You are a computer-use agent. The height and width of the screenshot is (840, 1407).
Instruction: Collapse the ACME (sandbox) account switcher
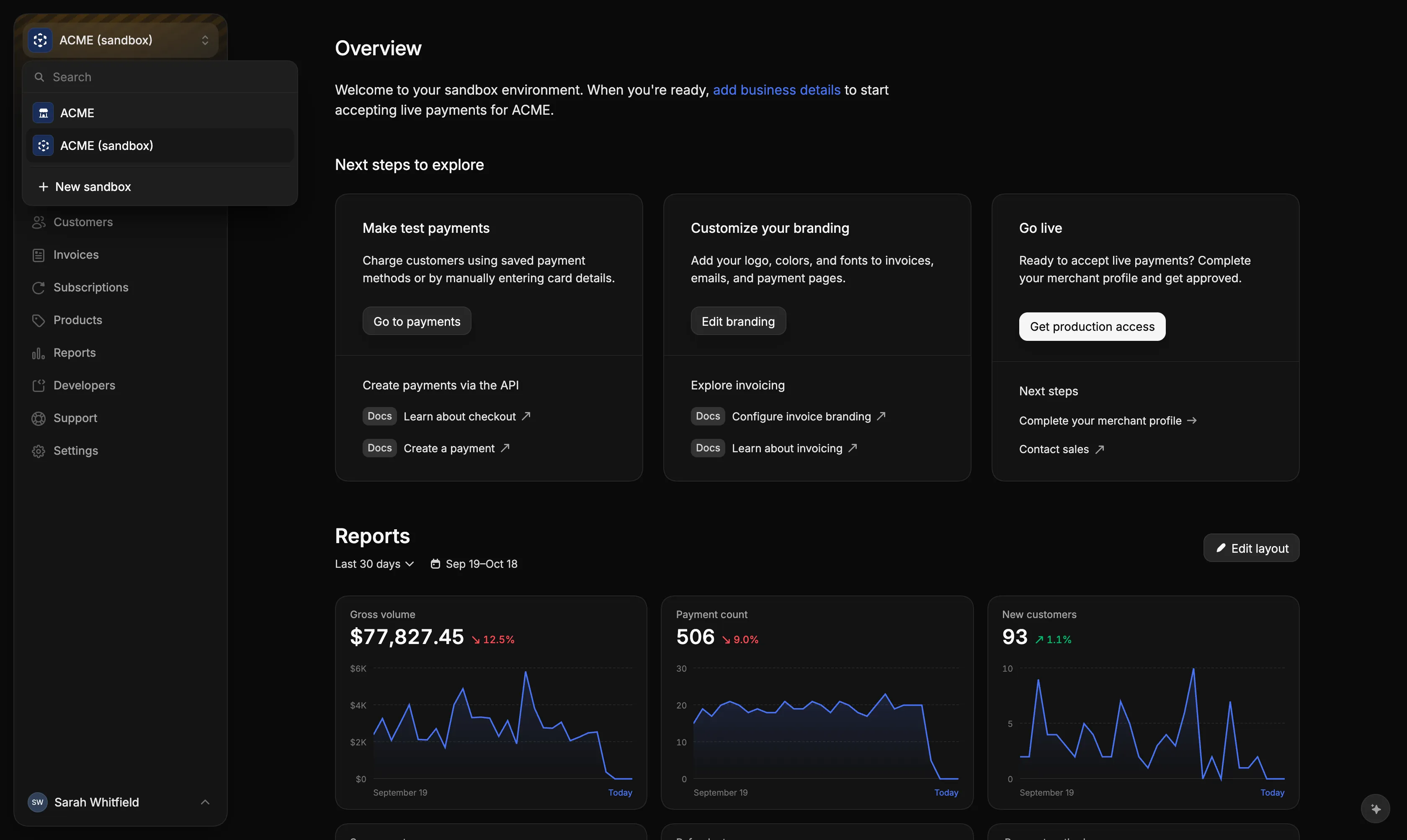(121, 40)
